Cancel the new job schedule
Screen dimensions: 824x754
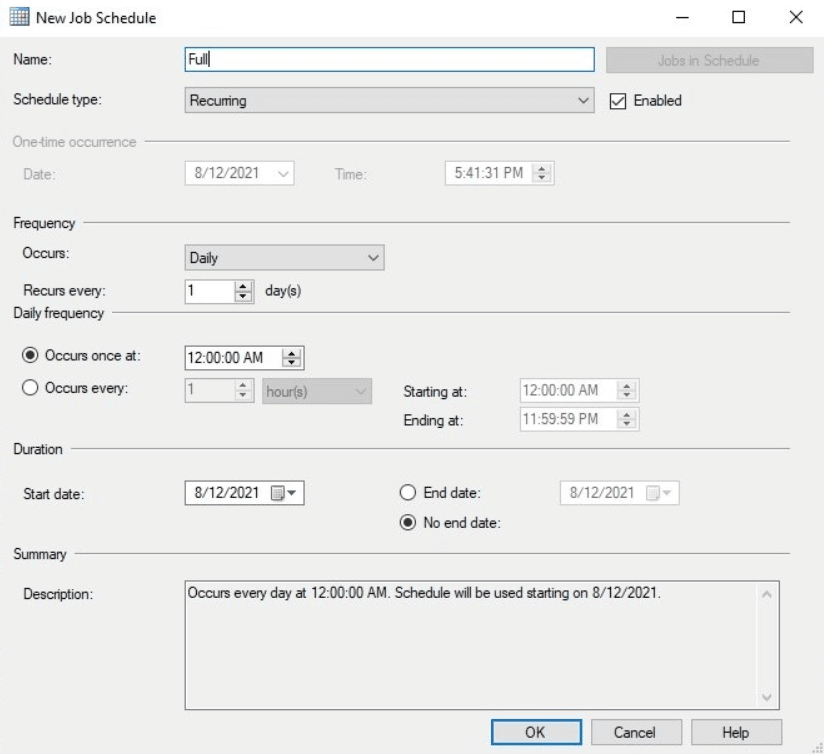(635, 732)
